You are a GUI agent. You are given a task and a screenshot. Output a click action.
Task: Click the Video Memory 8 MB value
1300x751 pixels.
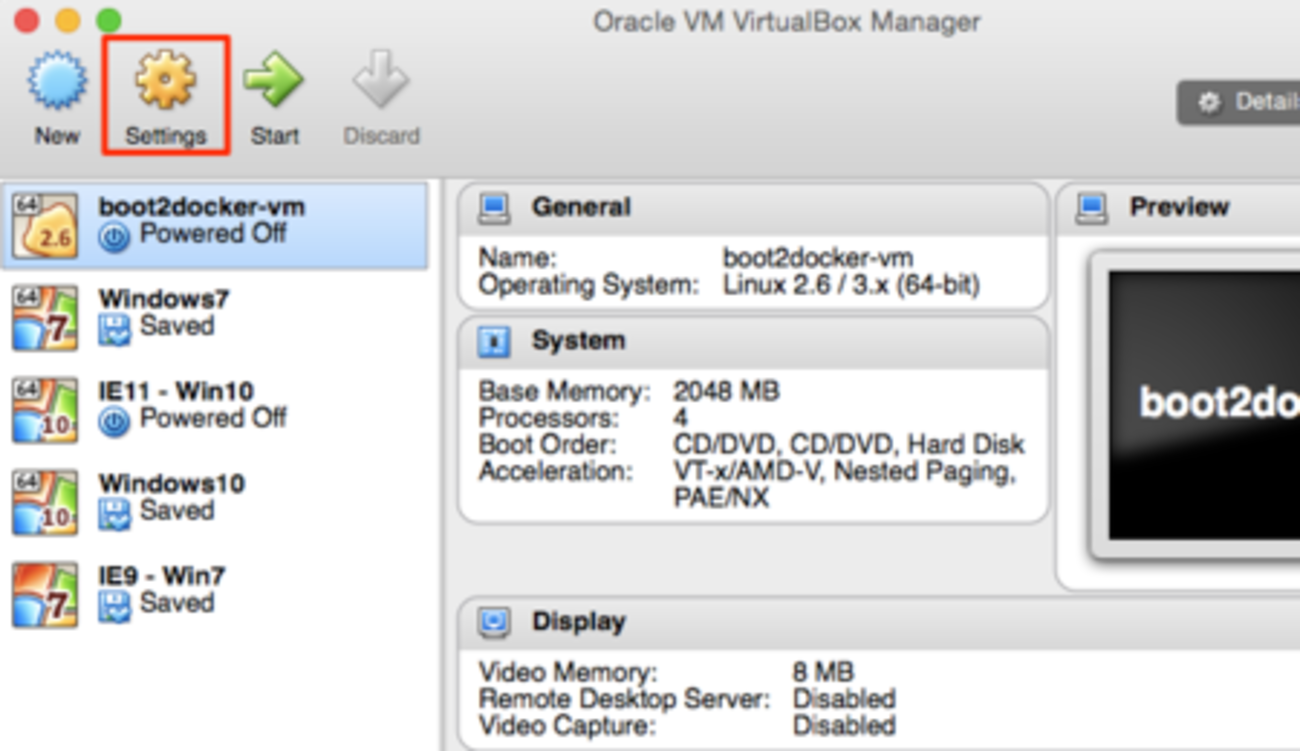coord(824,672)
